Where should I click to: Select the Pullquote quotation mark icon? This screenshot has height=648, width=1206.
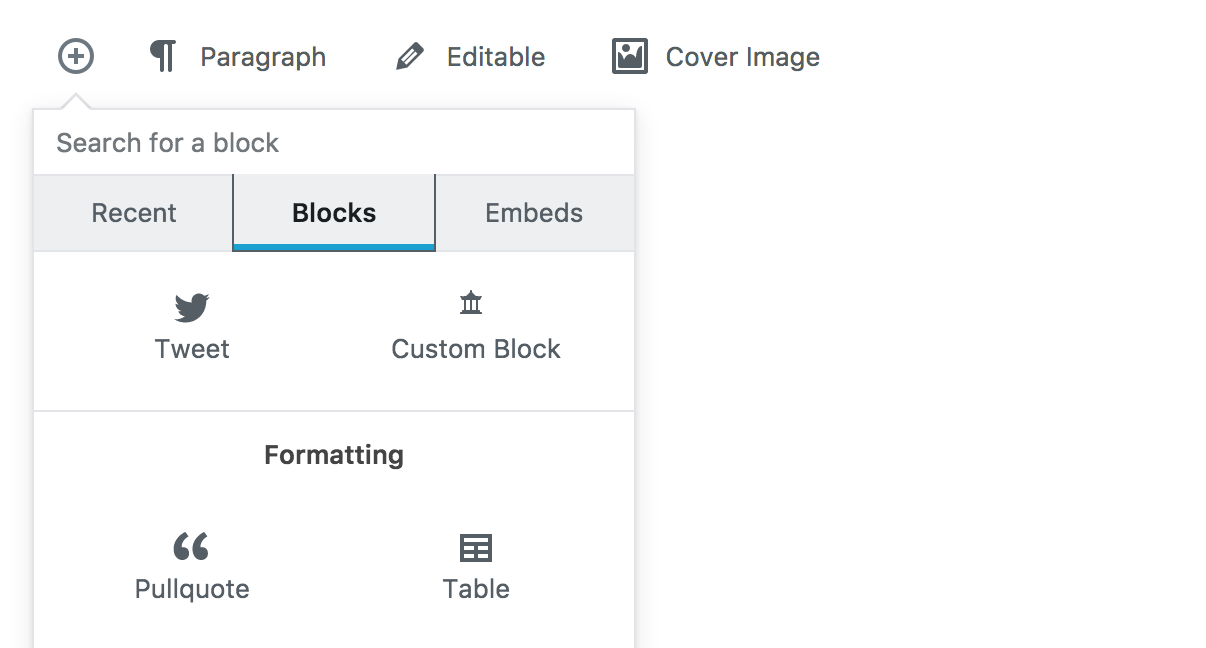coord(191,548)
